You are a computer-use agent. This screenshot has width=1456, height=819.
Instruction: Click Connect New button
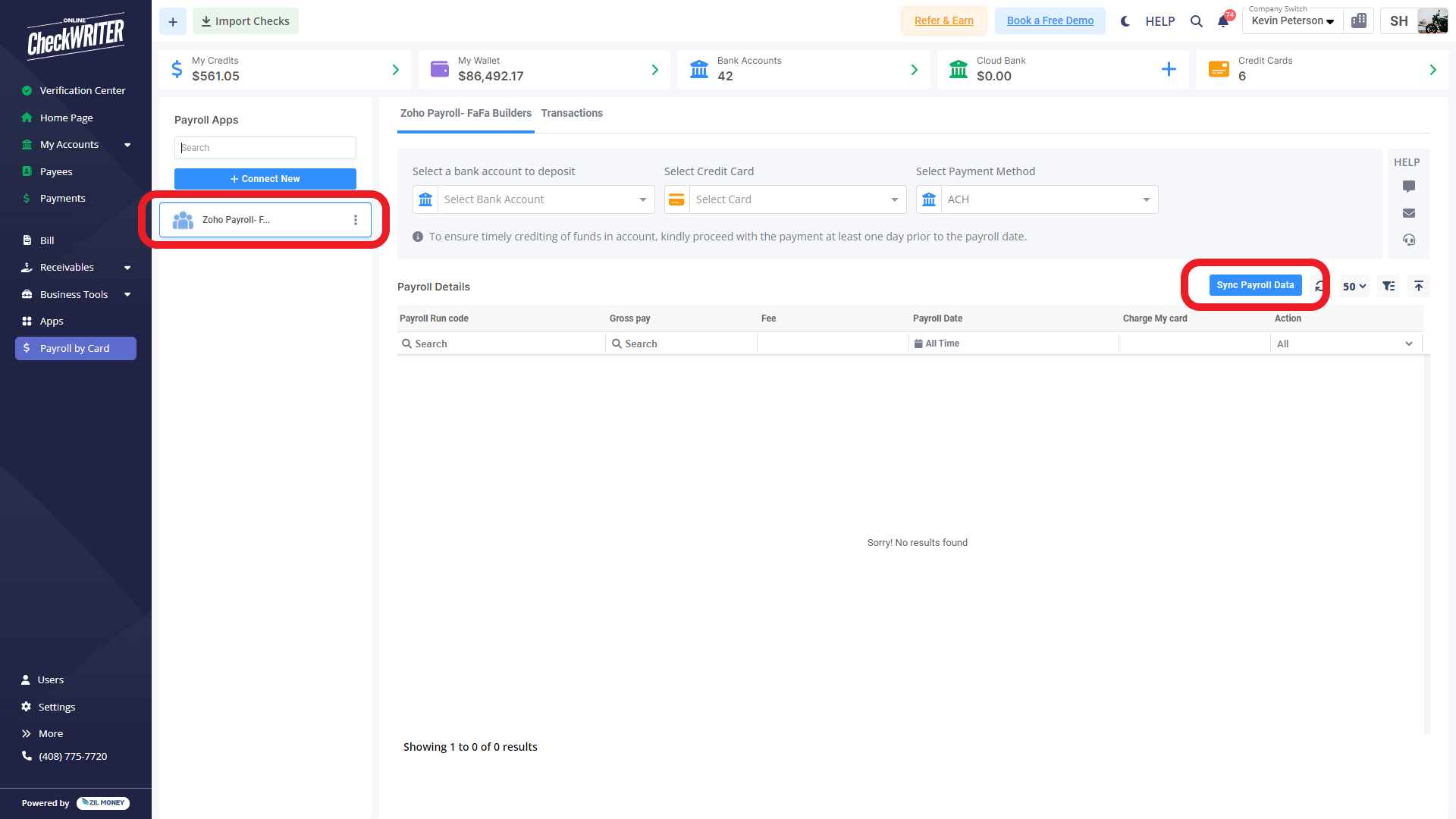[x=265, y=179]
